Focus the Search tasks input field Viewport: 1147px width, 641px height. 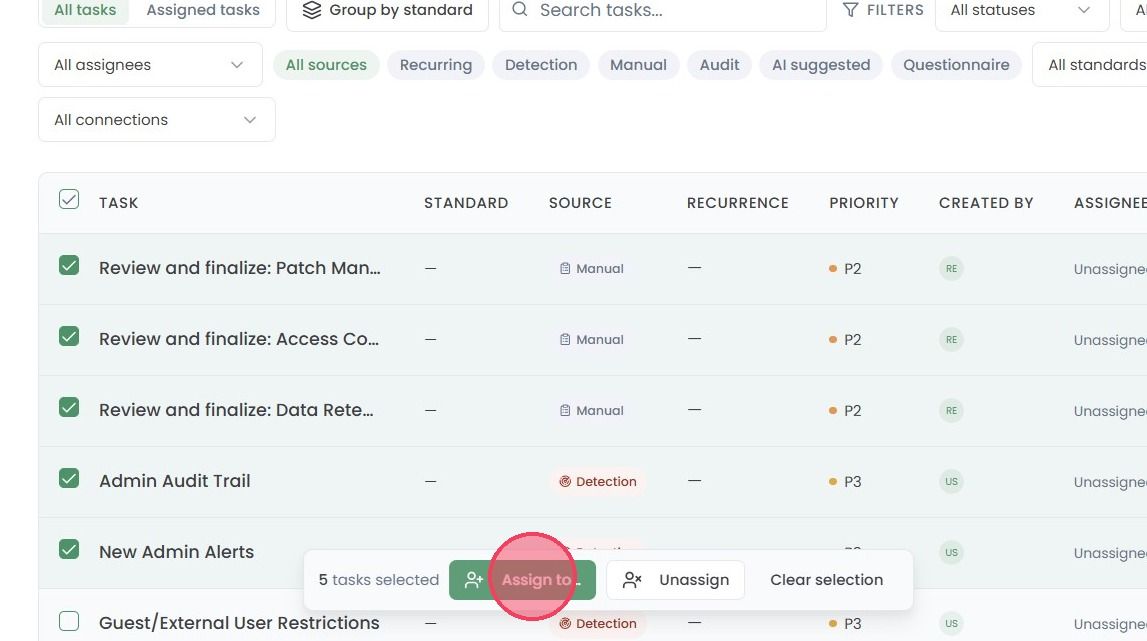[x=663, y=10]
